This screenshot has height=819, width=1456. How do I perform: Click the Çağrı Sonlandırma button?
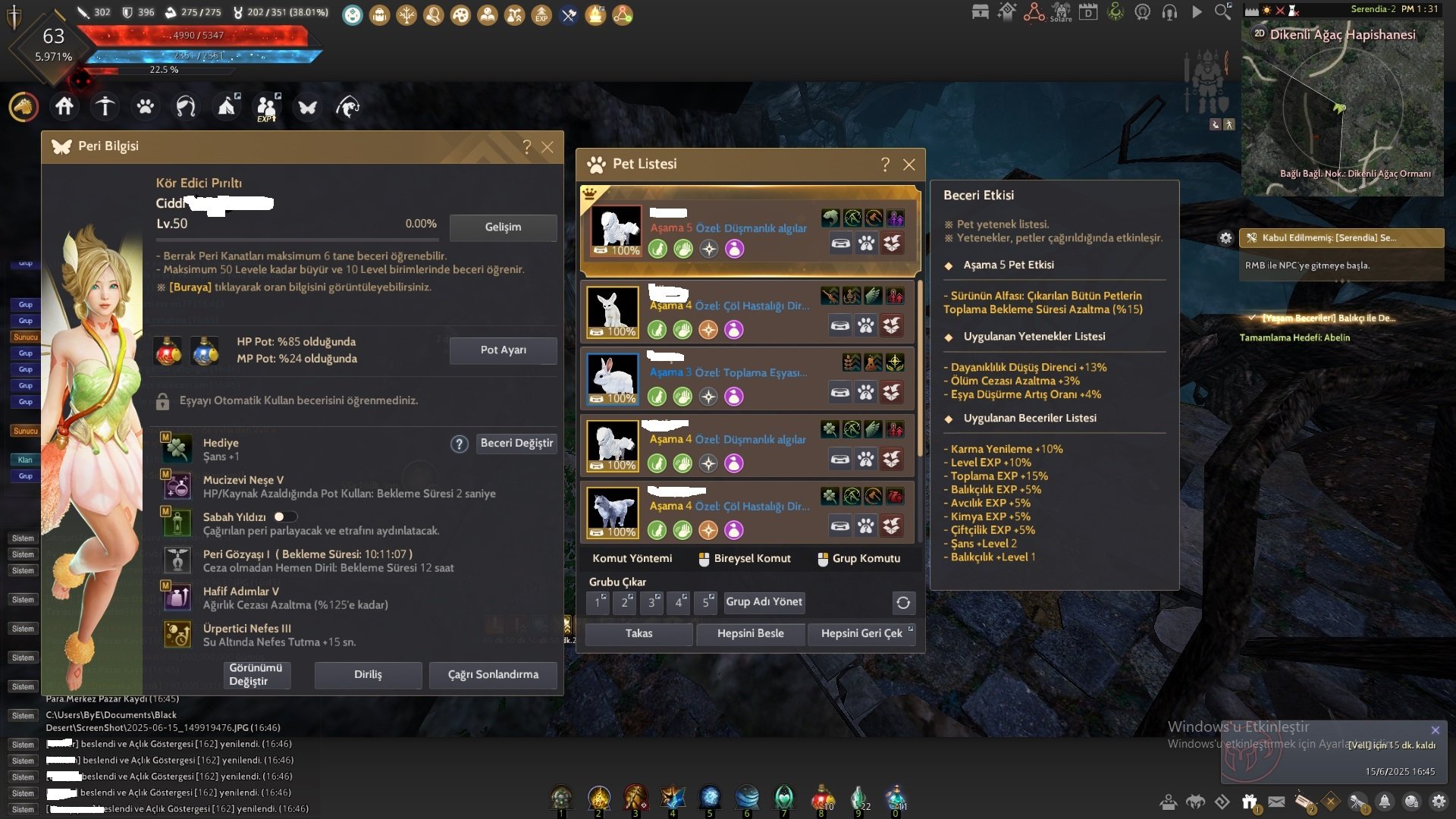click(493, 675)
